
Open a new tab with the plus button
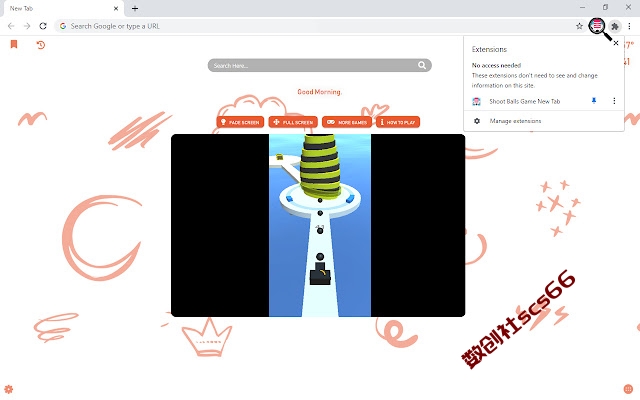(135, 8)
